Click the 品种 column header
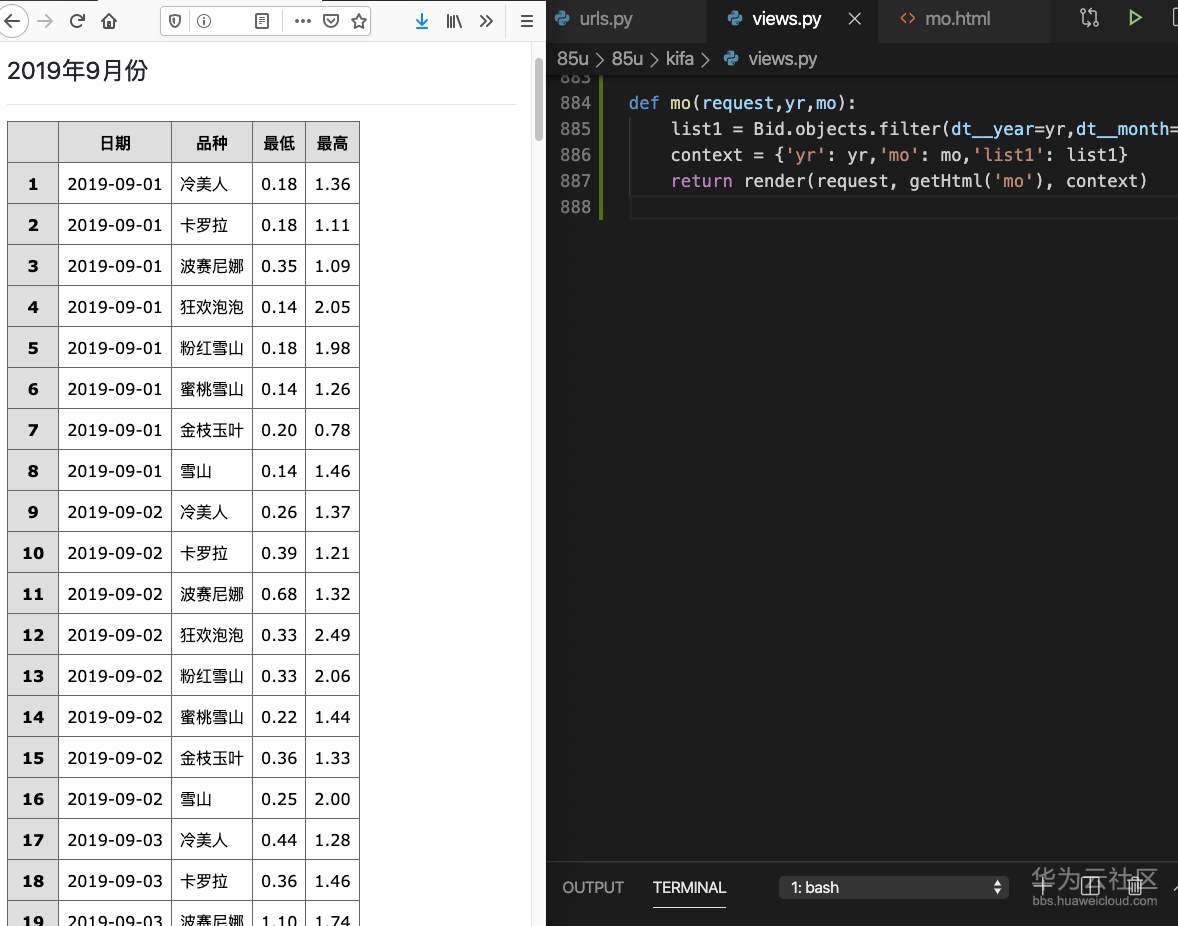The image size is (1178, 926). tap(212, 143)
